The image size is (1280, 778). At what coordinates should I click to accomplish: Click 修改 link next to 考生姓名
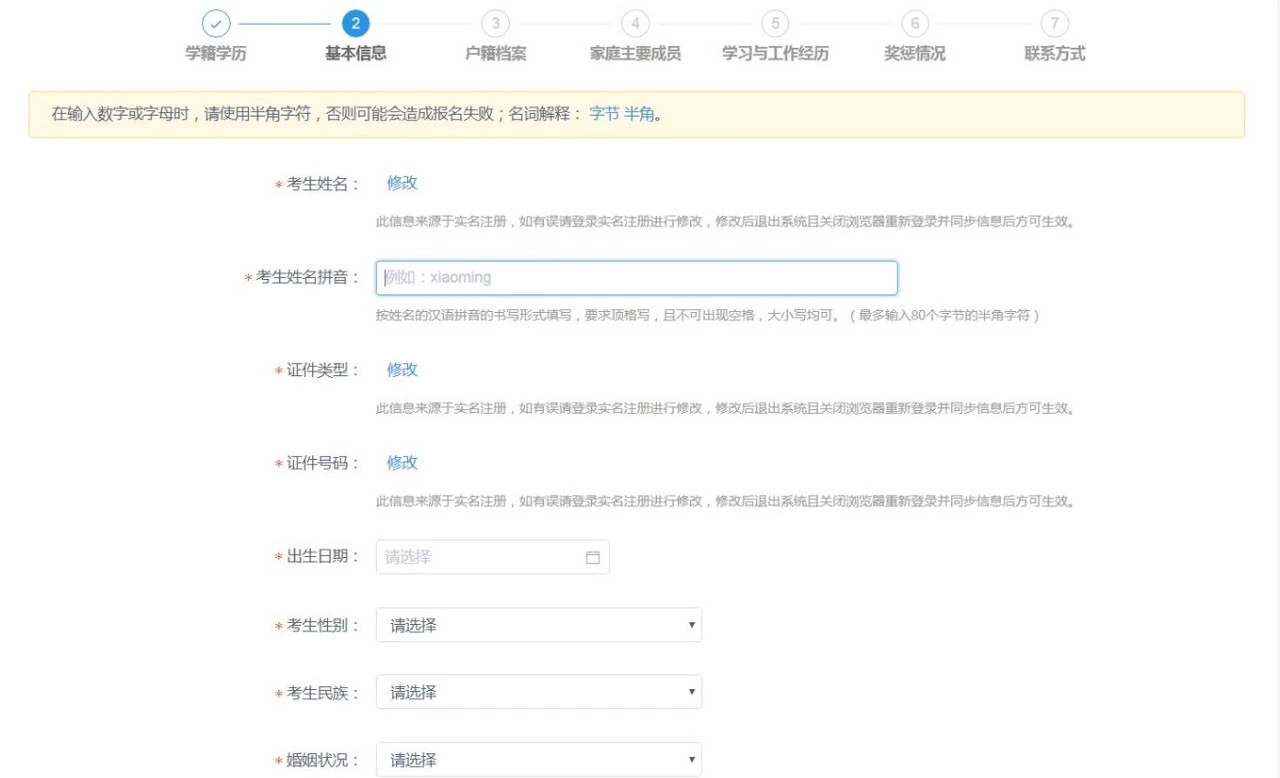click(402, 183)
